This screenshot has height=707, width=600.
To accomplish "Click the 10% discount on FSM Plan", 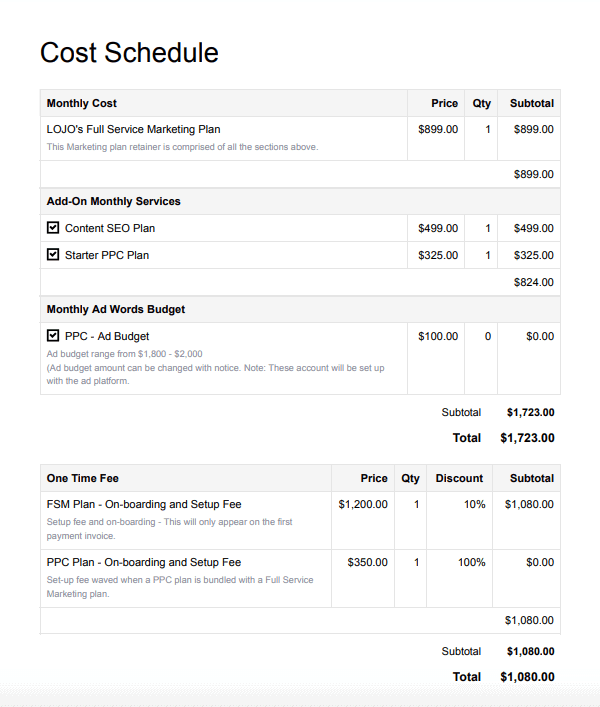I will click(475, 504).
